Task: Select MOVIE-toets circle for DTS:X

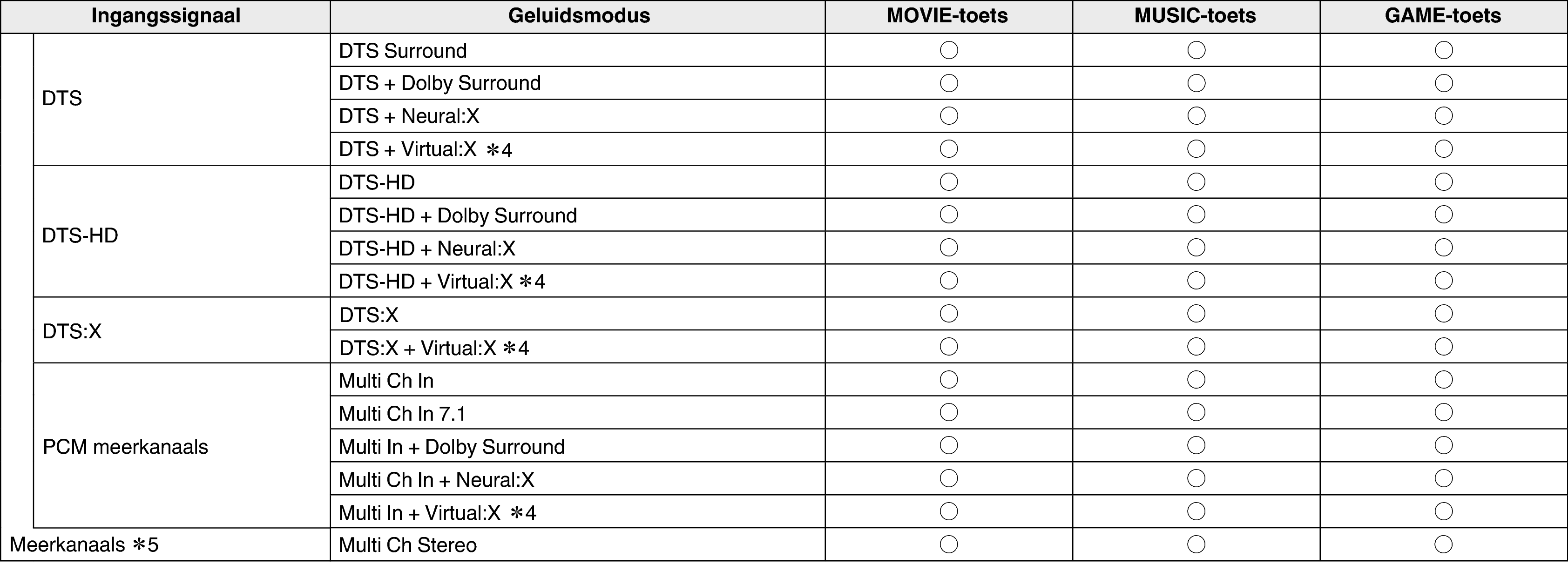Action: (x=948, y=313)
